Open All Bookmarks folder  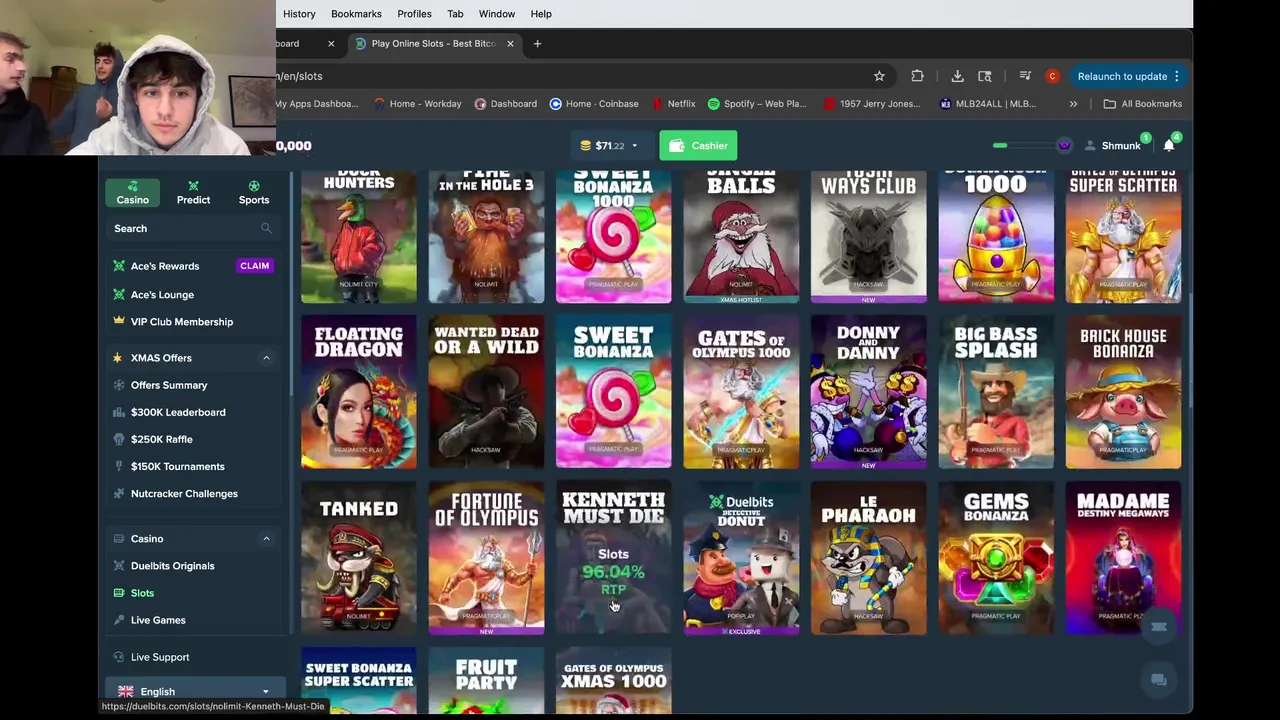(1142, 104)
